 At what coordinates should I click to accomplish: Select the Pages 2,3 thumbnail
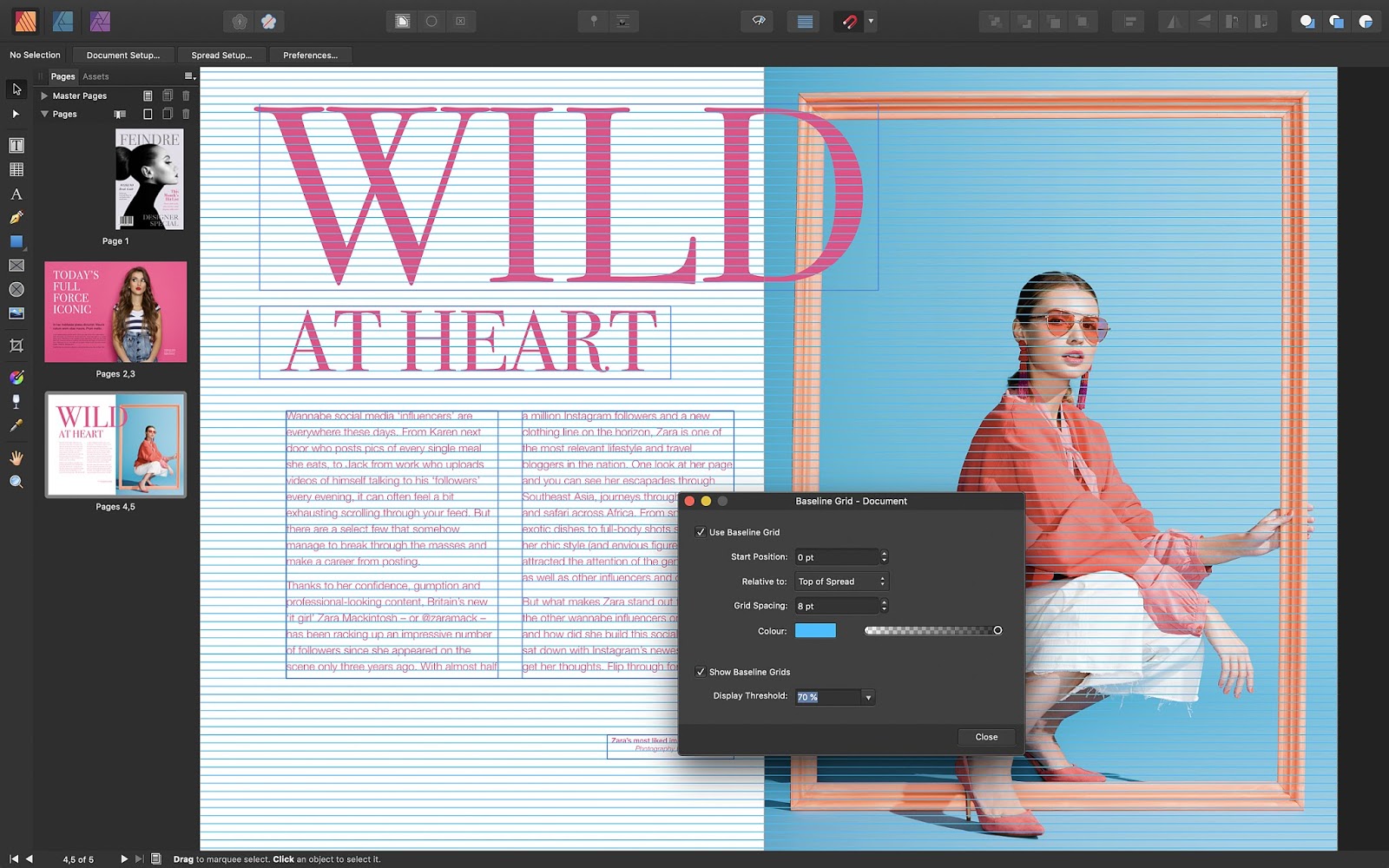[x=115, y=312]
